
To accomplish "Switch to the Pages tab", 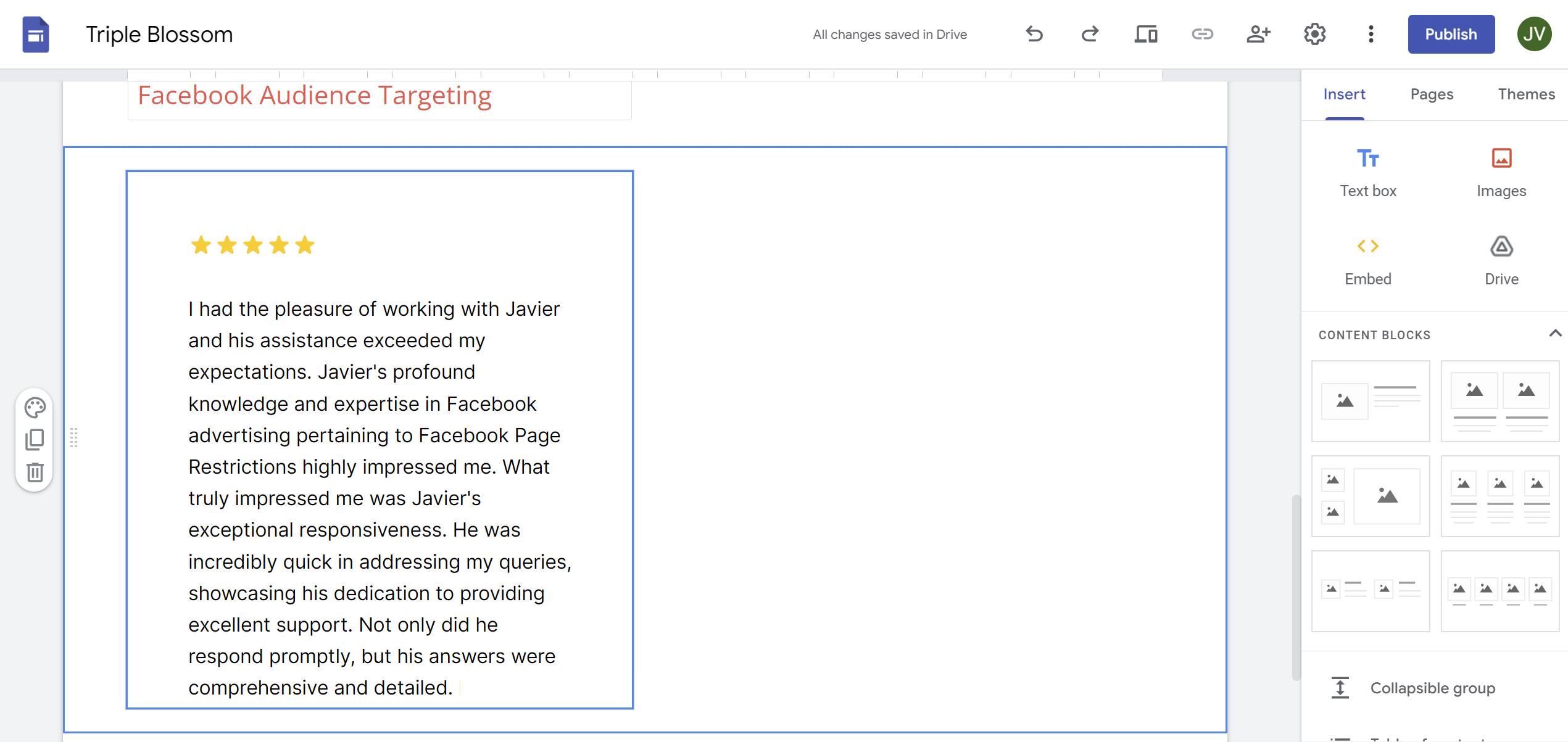I will click(x=1432, y=94).
